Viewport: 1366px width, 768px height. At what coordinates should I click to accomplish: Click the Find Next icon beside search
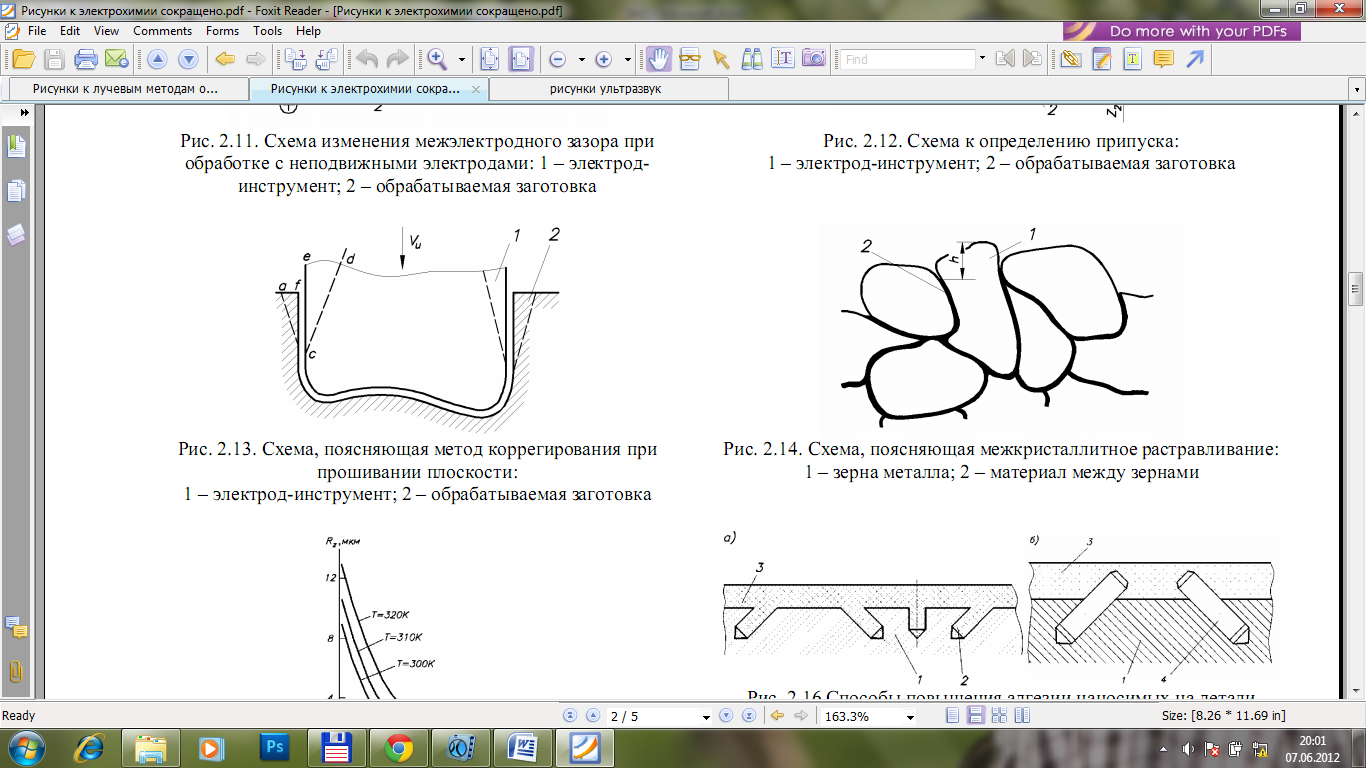tap(1032, 59)
